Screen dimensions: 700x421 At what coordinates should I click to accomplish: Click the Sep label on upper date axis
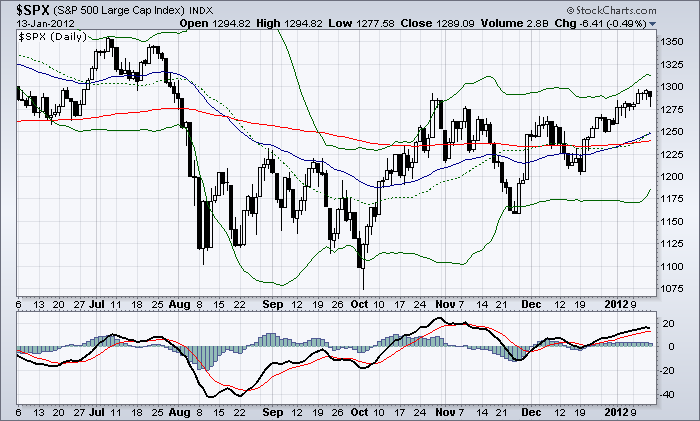(273, 304)
